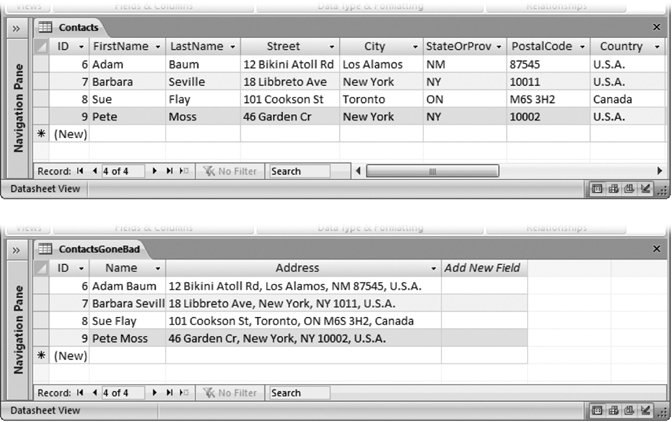Click the Search box in ContactsGoneBad

300,393
